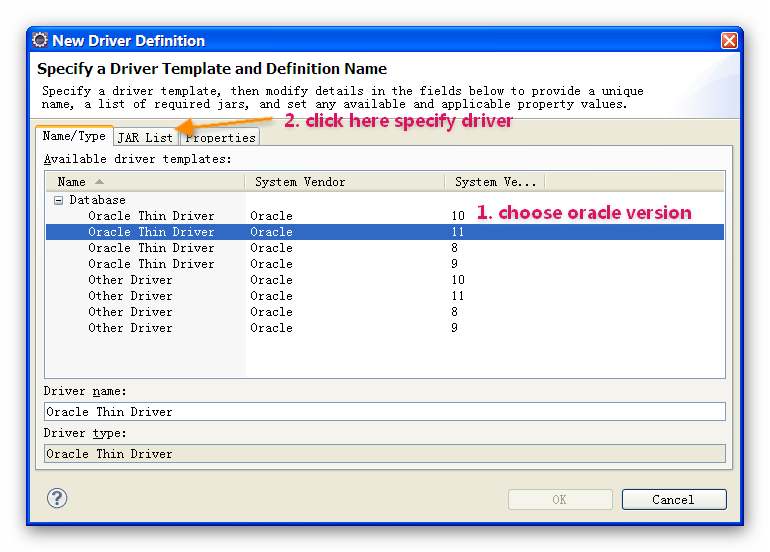The image size is (770, 552).
Task: Select the Name/Type tab
Action: [74, 136]
